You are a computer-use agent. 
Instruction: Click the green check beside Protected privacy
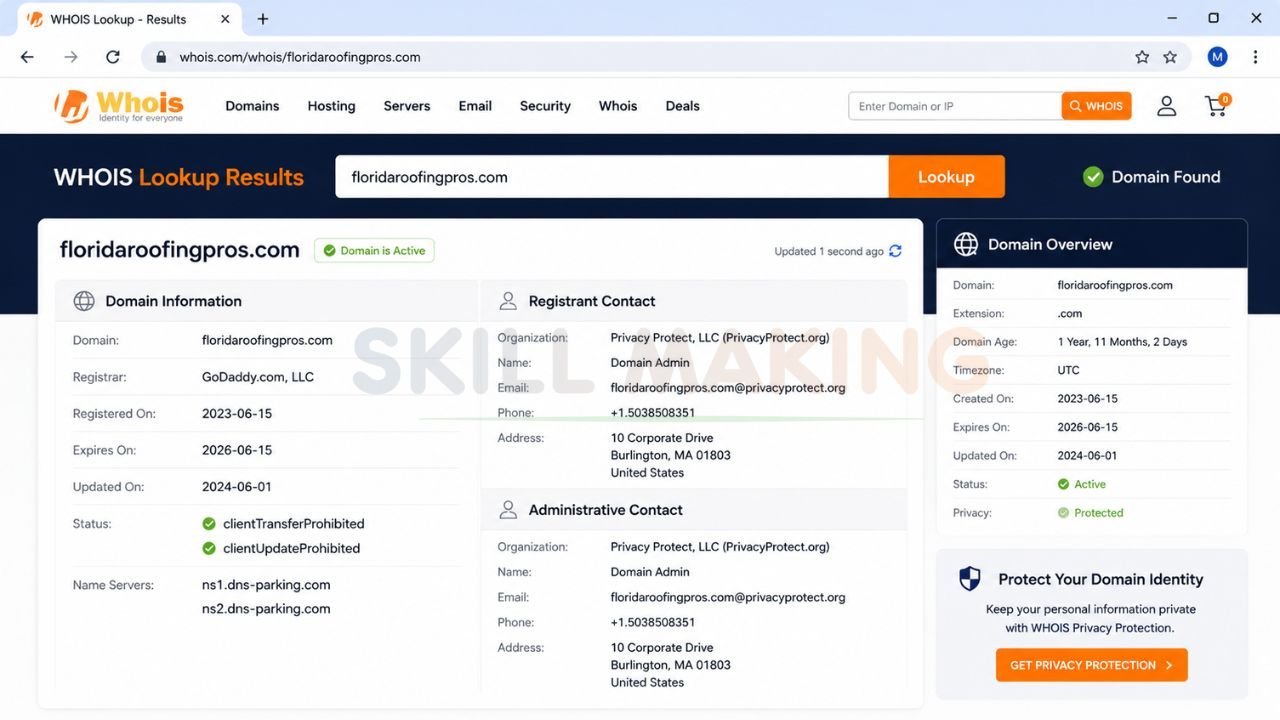pos(1064,513)
